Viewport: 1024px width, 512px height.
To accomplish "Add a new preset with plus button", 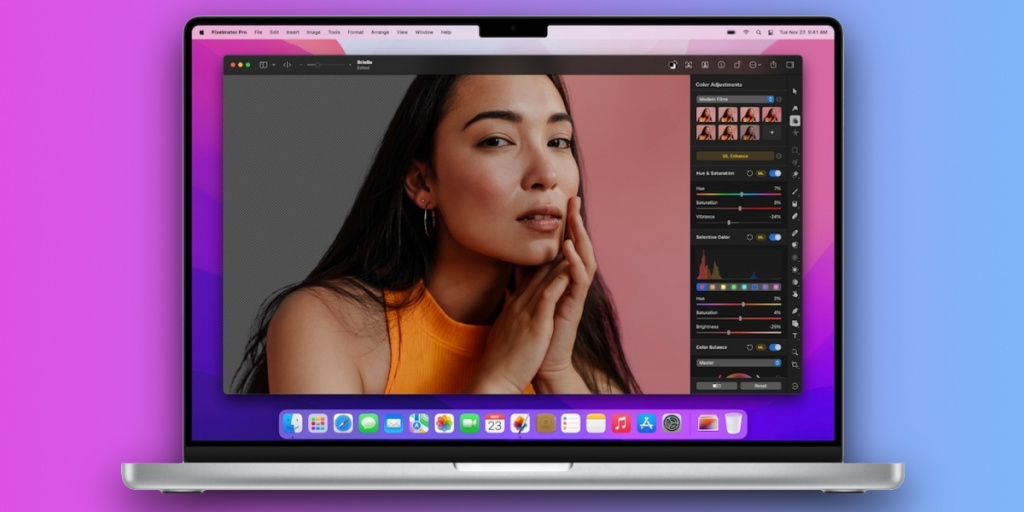I will coord(771,133).
